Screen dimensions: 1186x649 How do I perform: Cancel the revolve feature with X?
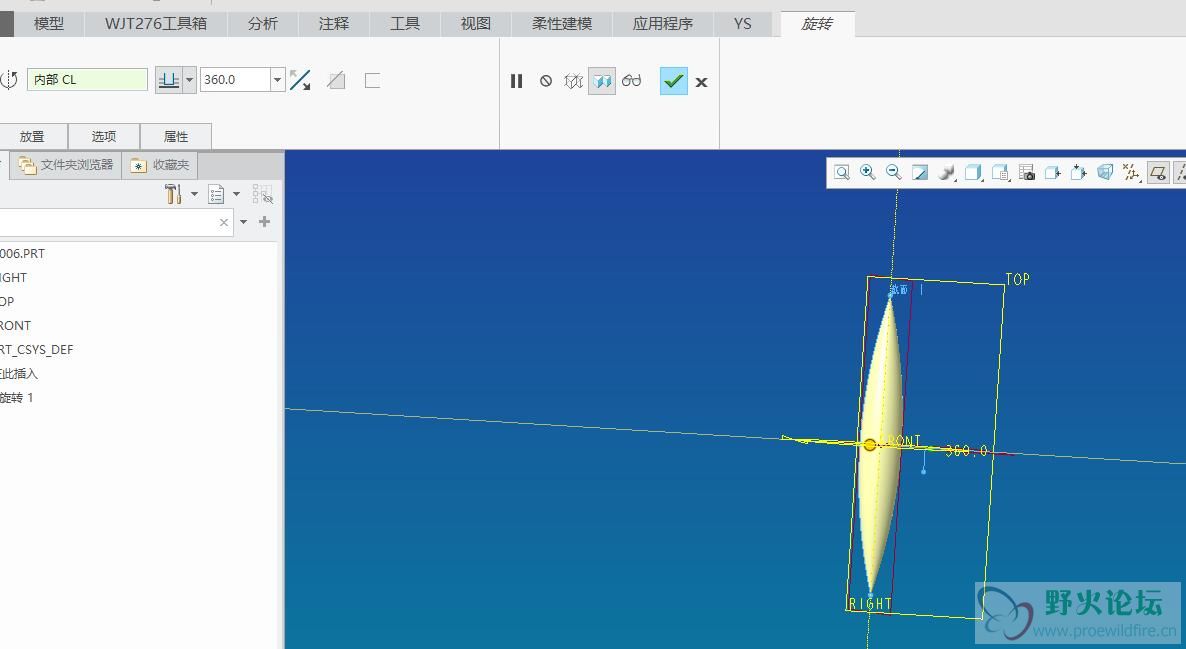pos(701,82)
